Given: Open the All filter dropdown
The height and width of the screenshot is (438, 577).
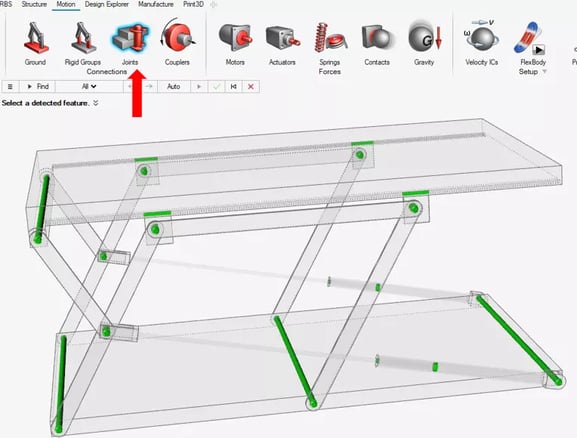Looking at the screenshot, I should click(89, 86).
